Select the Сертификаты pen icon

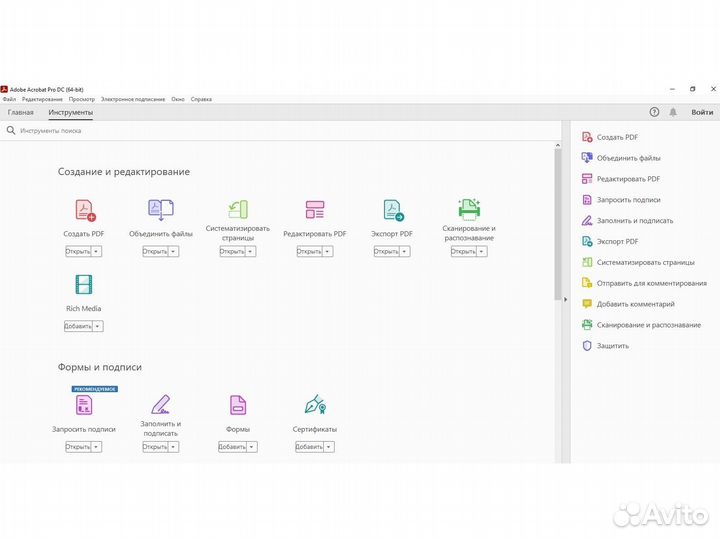tap(315, 405)
